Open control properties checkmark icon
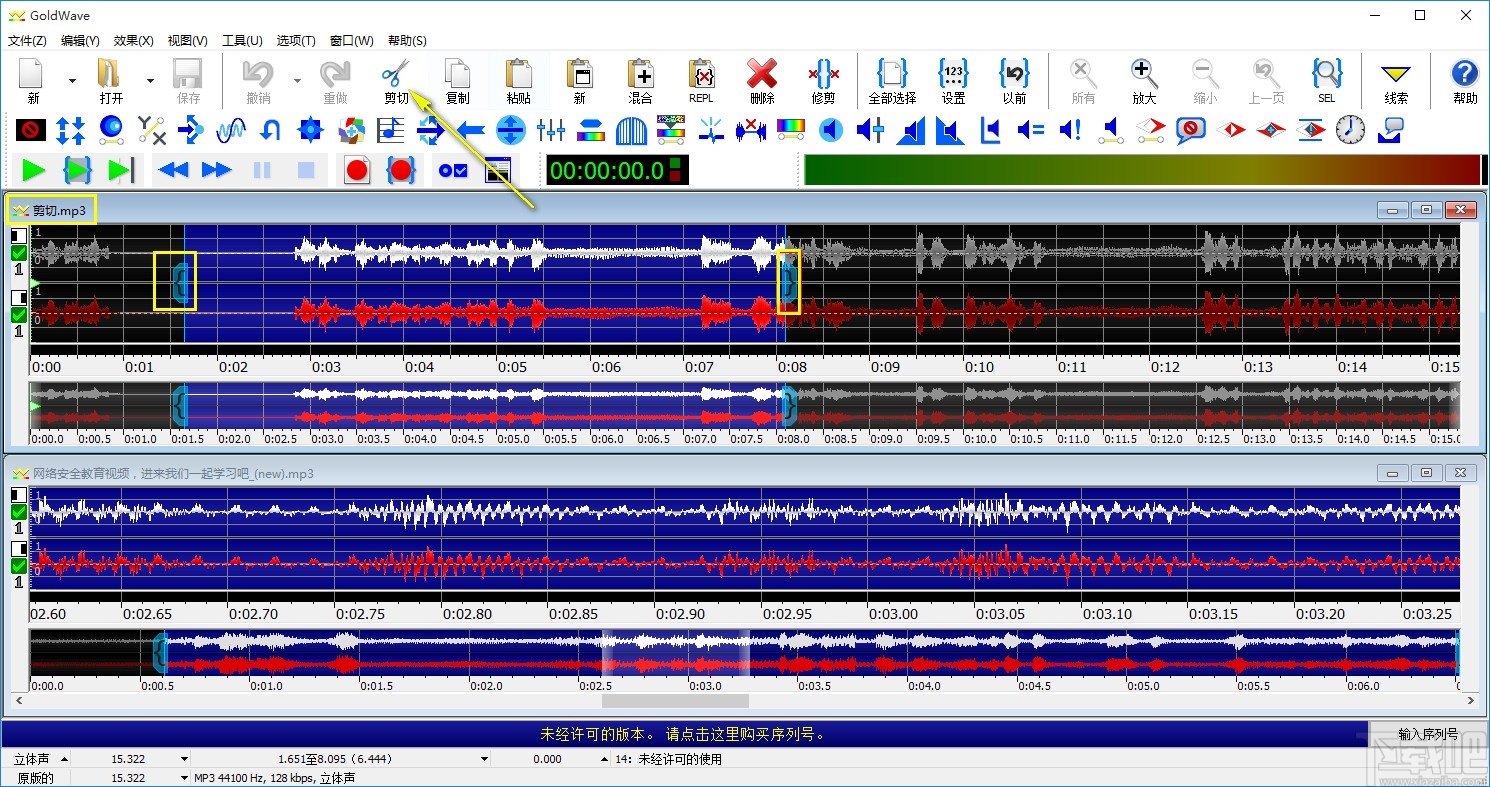Screen dimensions: 1490x787 pyautogui.click(x=453, y=170)
